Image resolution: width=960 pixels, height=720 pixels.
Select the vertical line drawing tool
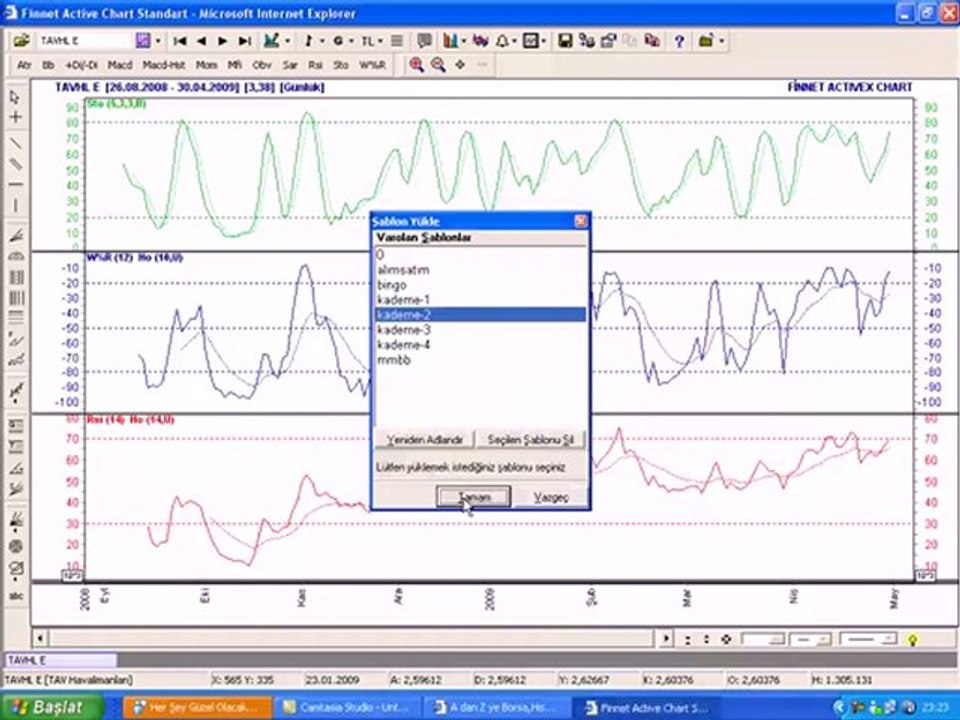coord(15,205)
